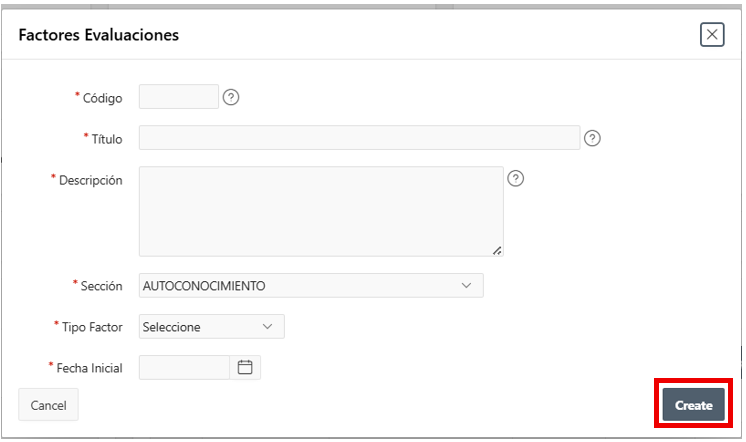Grab the Descripción textarea resize handle
746x442 pixels.
click(x=497, y=250)
